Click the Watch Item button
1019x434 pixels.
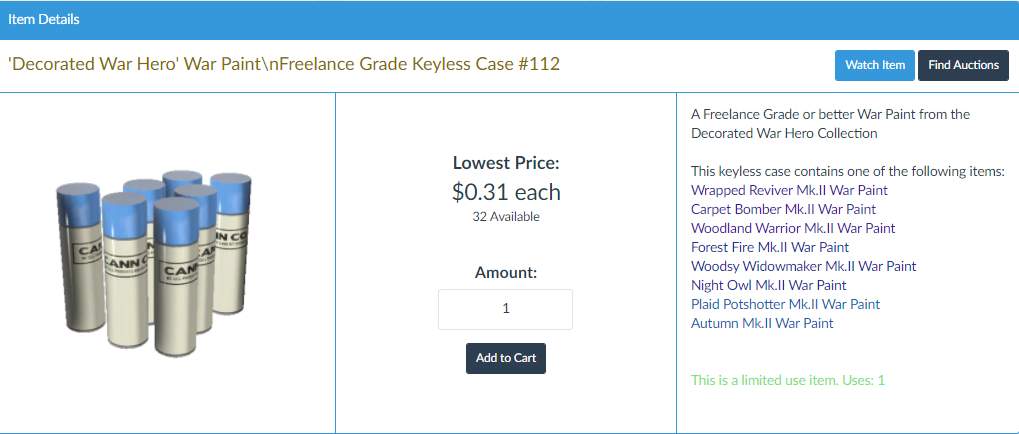click(874, 65)
